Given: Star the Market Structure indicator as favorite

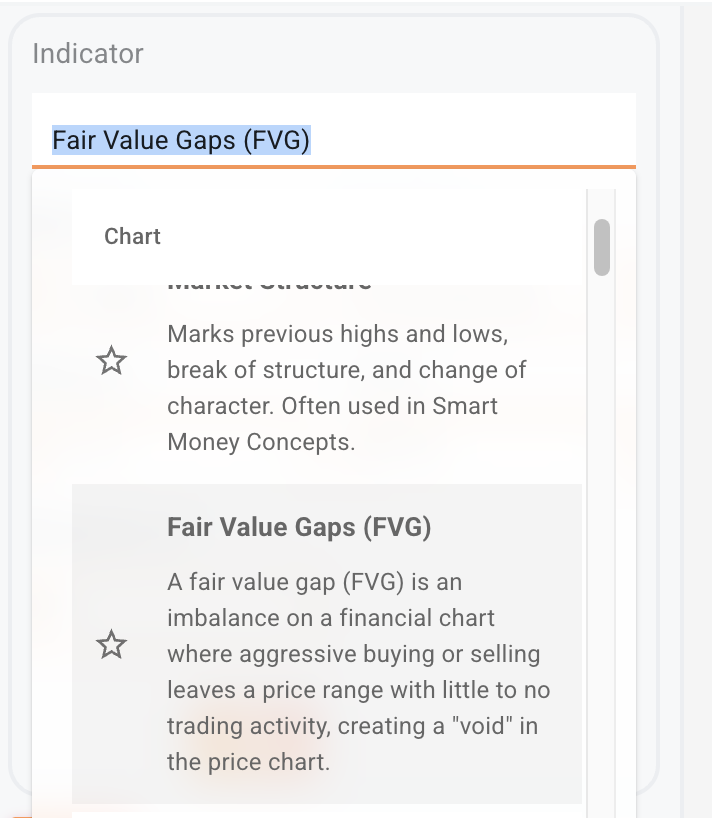Looking at the screenshot, I should tap(111, 361).
